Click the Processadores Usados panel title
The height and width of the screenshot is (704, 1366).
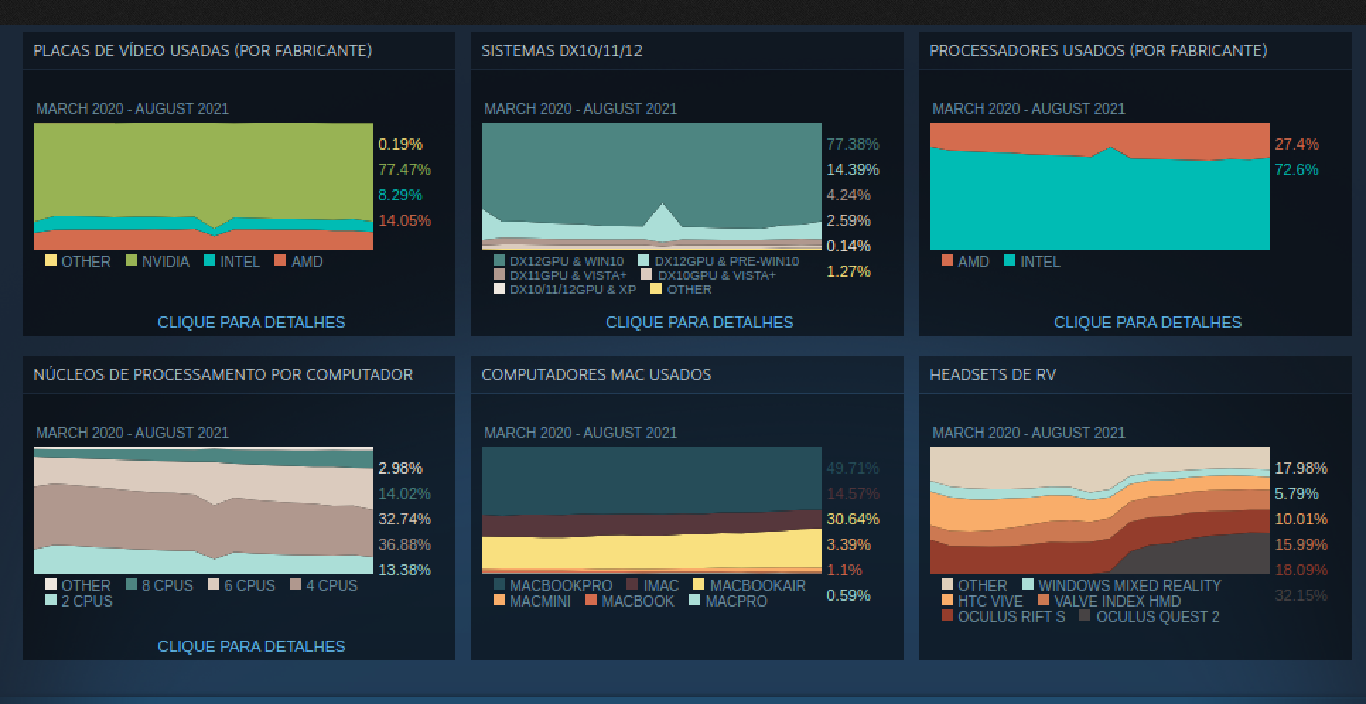pyautogui.click(x=1098, y=50)
